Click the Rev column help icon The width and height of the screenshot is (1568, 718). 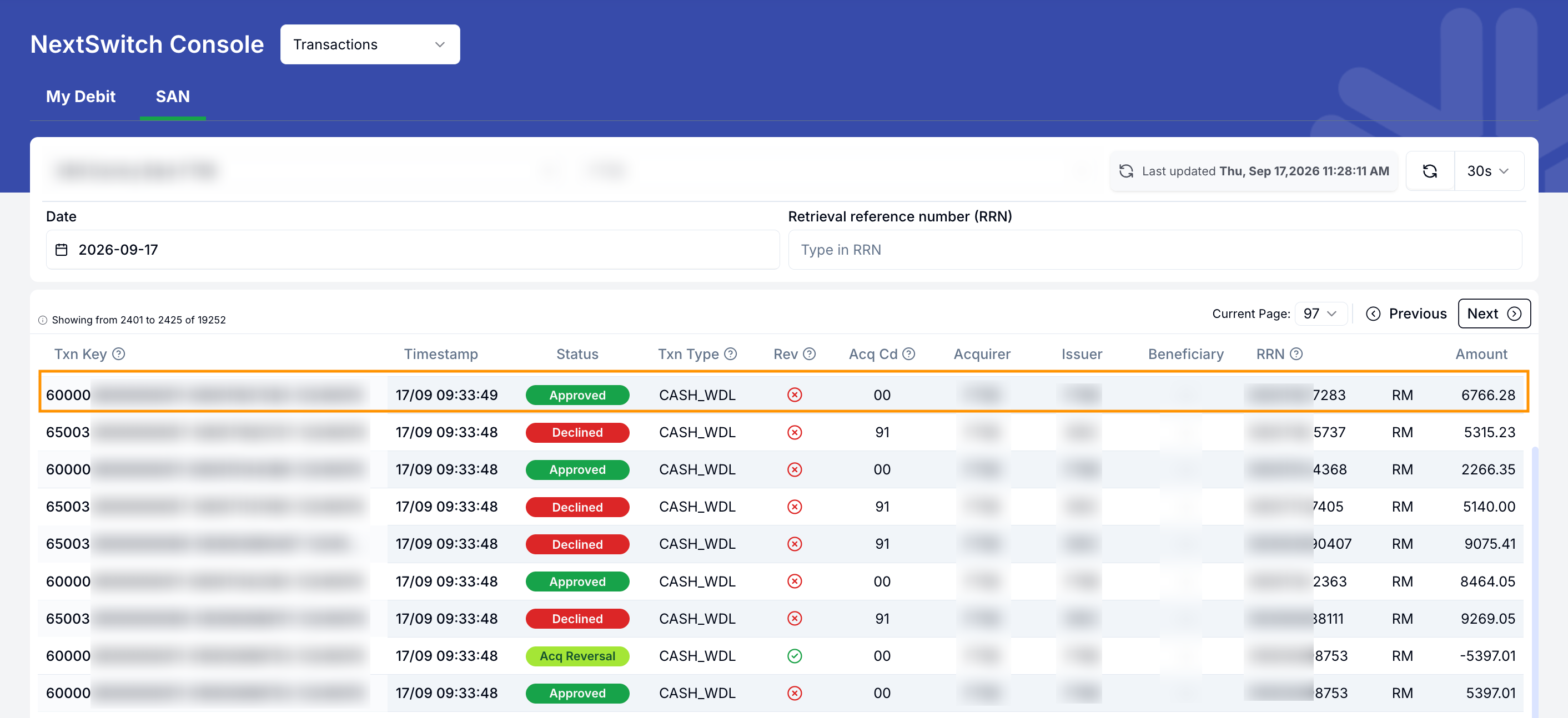[x=809, y=353]
